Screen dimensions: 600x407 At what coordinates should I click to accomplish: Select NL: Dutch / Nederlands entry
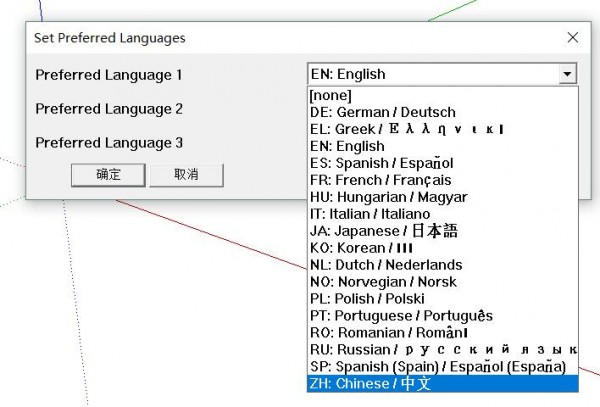pyautogui.click(x=386, y=265)
